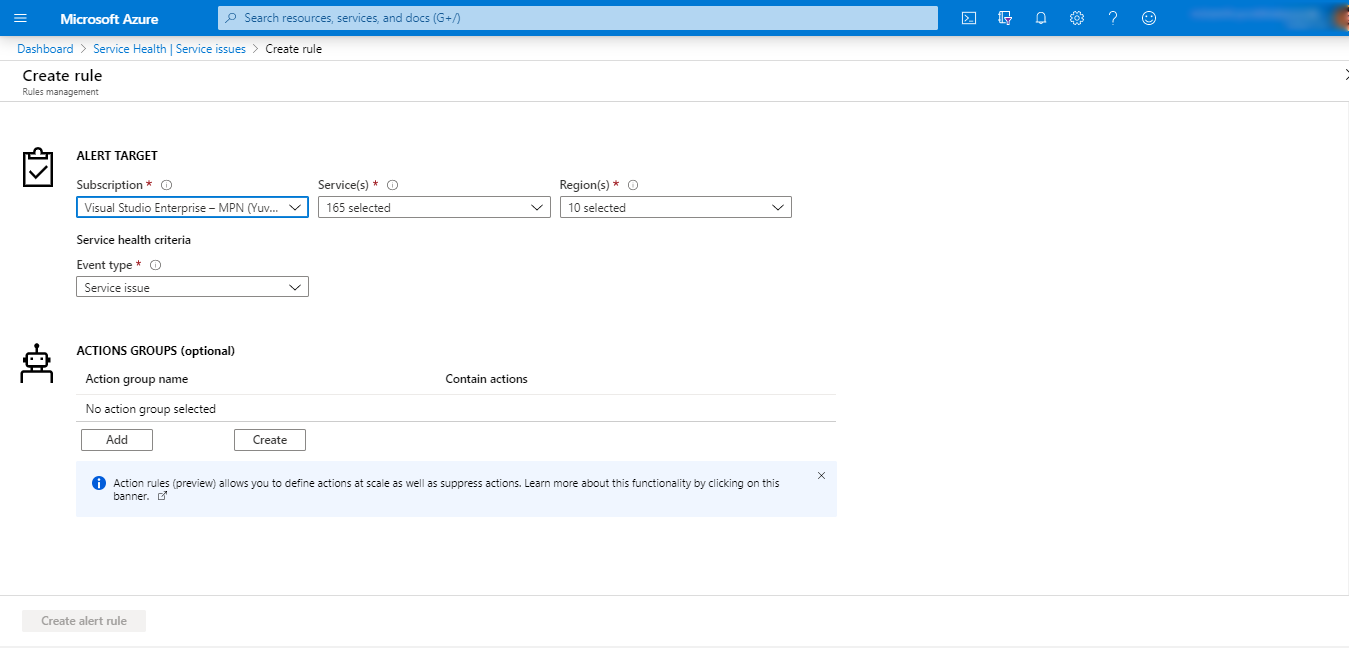Click the Create action group button

coord(270,440)
